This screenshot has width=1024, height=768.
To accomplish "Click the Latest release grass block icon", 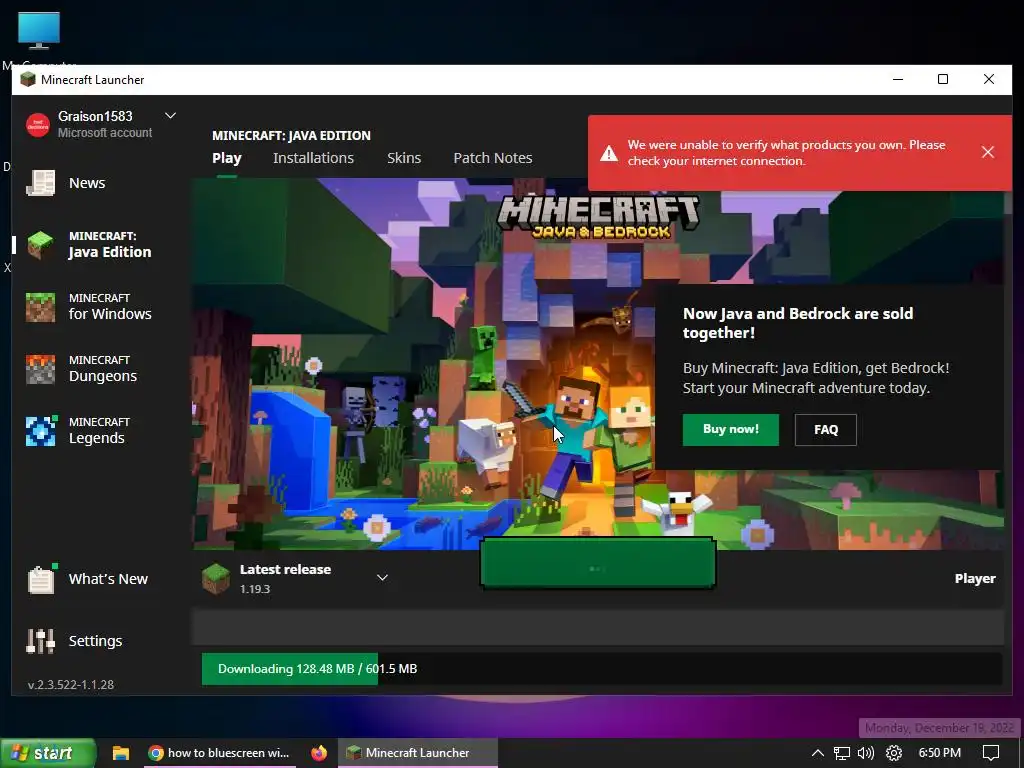I will click(216, 579).
